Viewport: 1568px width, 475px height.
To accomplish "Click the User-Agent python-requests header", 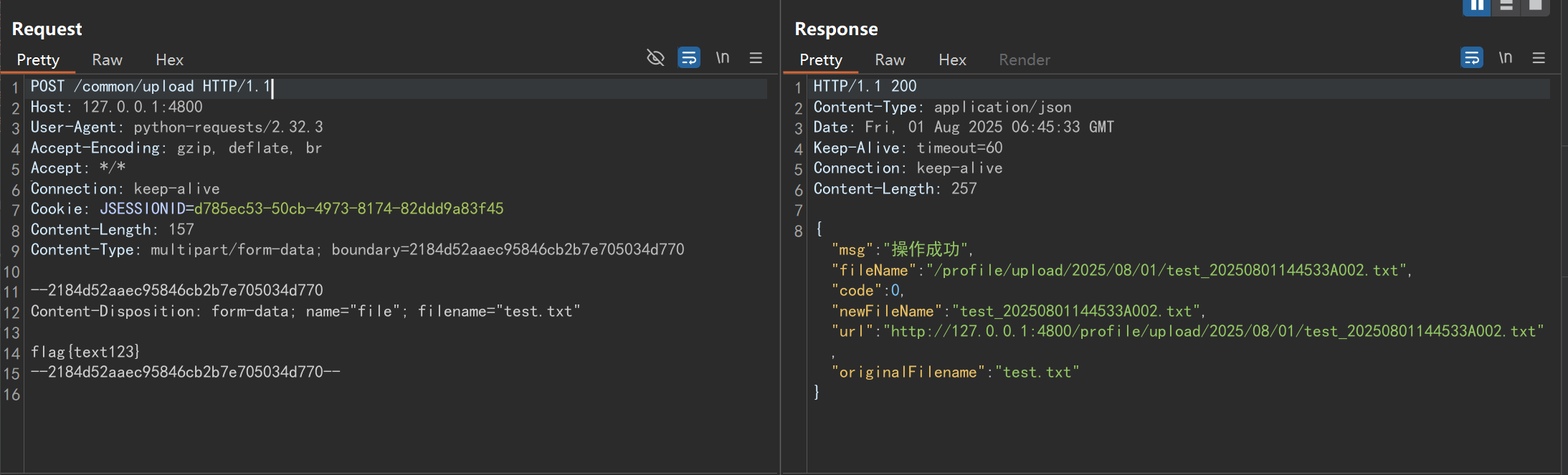I will pyautogui.click(x=176, y=128).
